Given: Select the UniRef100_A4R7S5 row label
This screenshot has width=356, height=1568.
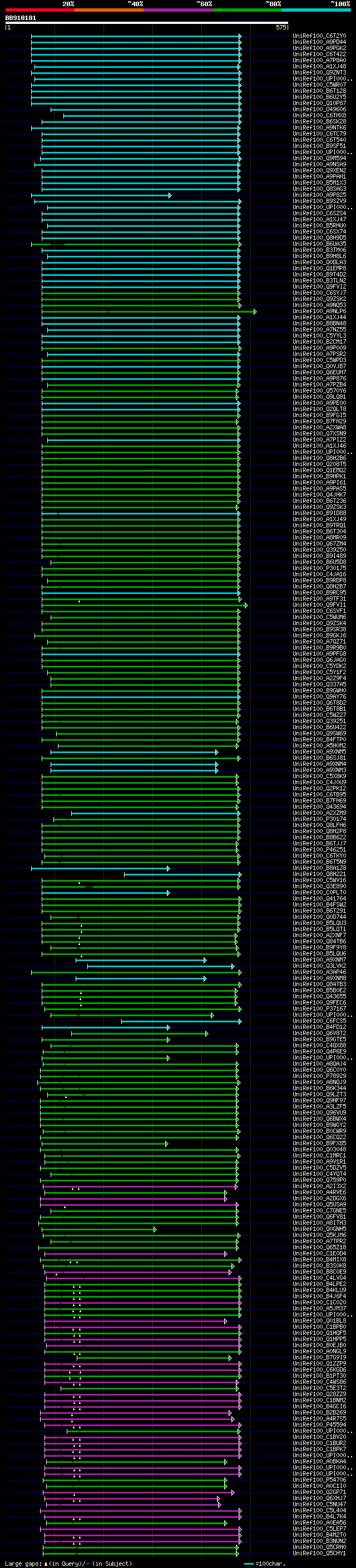Looking at the screenshot, I should [x=319, y=1418].
